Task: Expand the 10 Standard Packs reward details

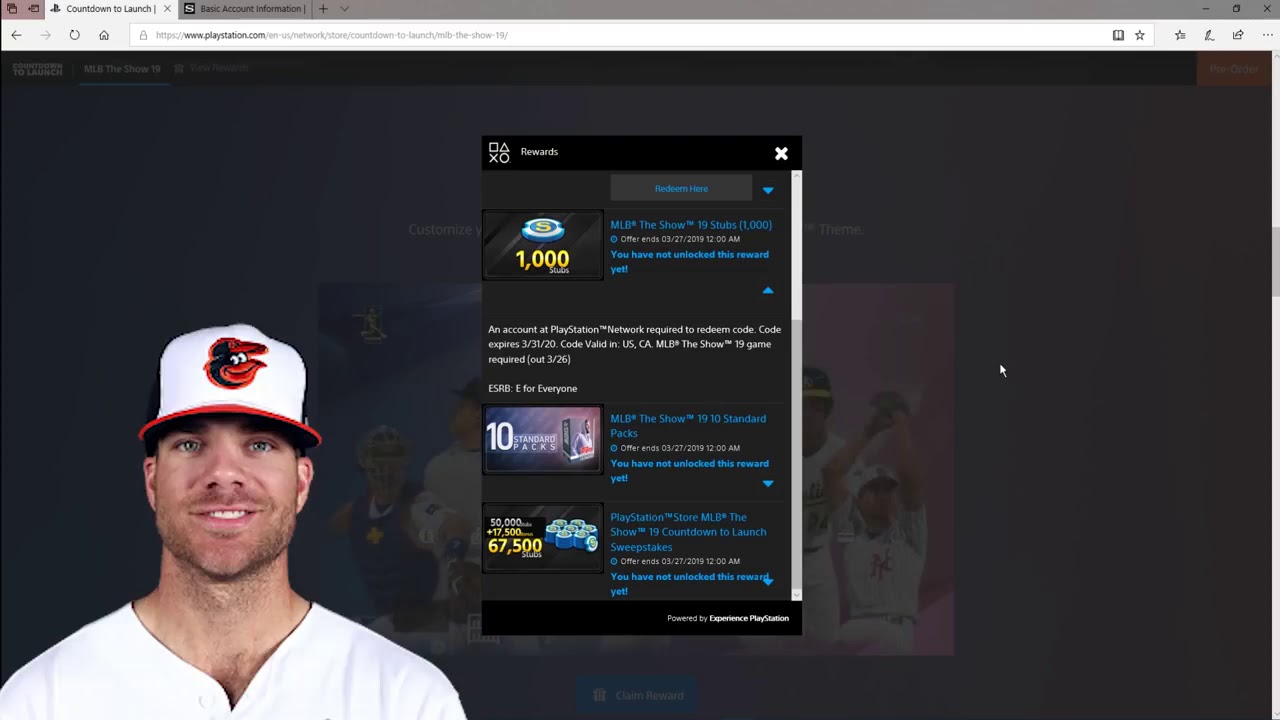Action: (x=768, y=483)
